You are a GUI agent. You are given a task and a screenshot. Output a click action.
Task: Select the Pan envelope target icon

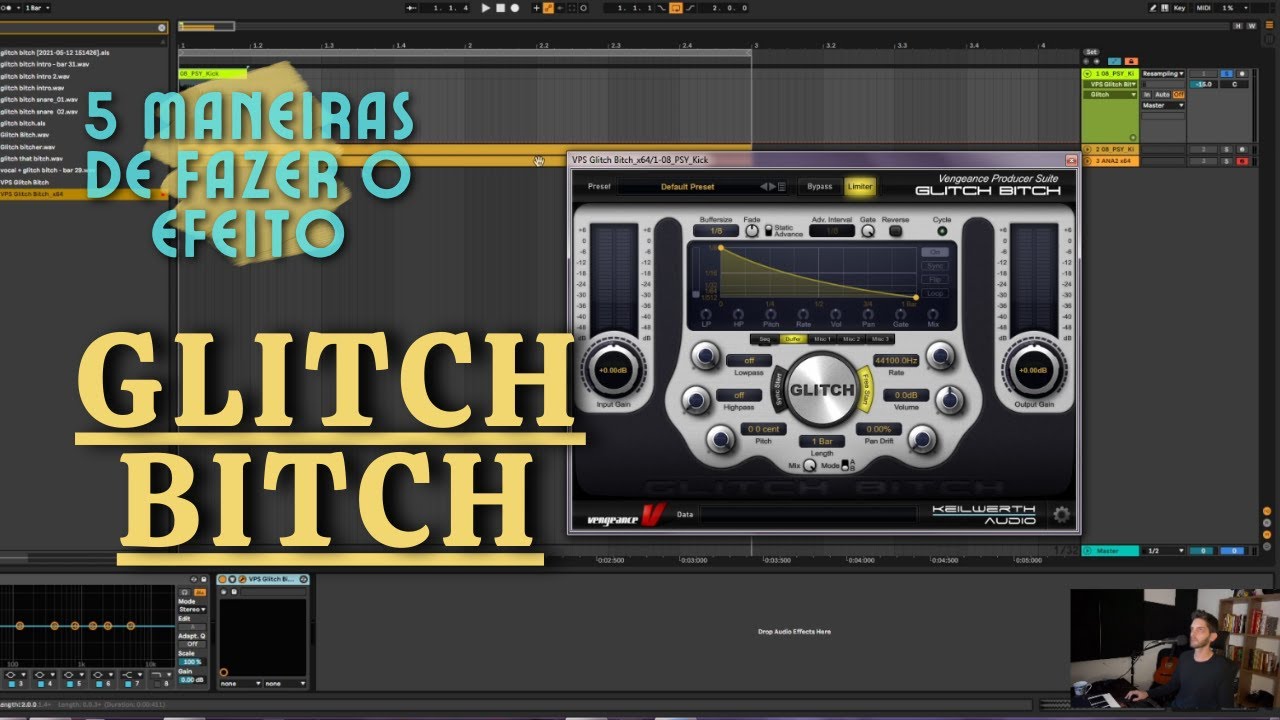(x=868, y=315)
